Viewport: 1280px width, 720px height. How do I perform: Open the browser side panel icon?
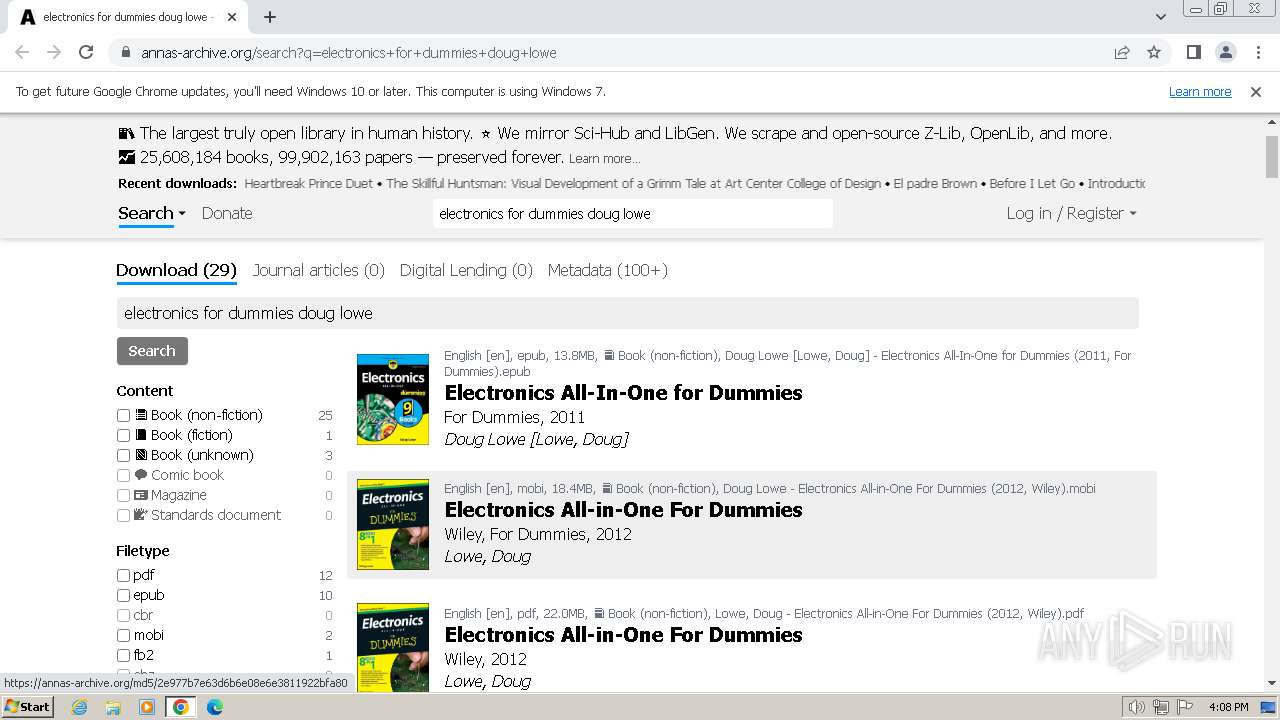tap(1193, 52)
